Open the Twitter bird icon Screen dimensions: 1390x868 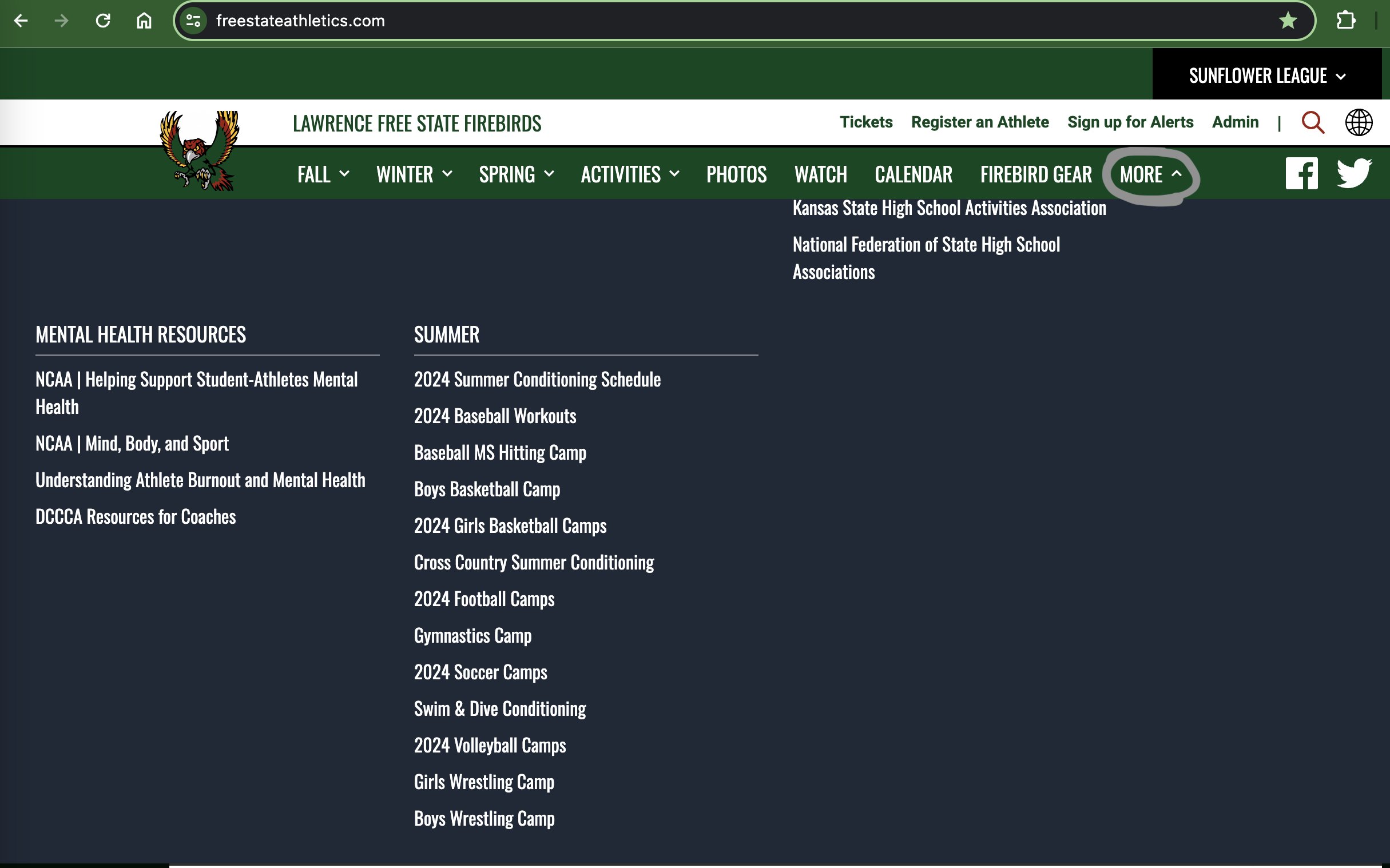tap(1354, 173)
